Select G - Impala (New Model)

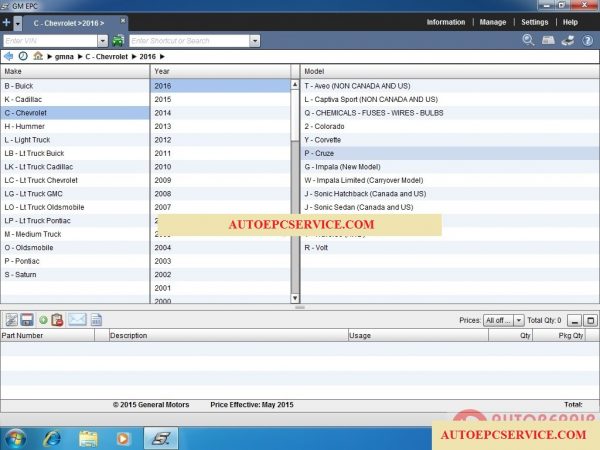(450, 167)
